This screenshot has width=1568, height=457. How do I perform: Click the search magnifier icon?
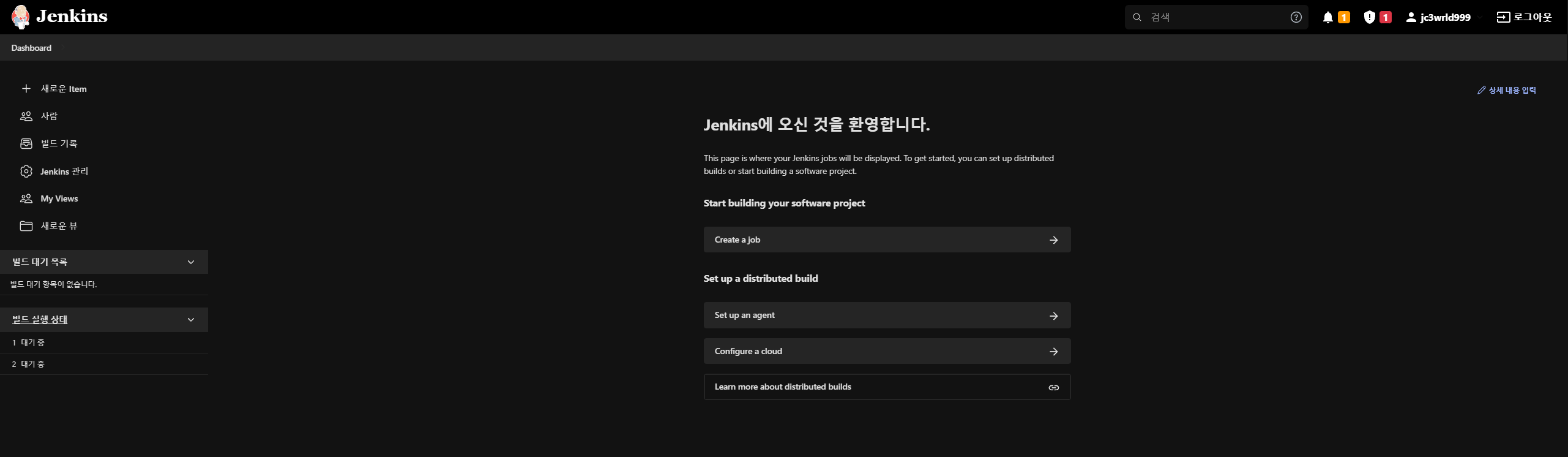tap(1137, 17)
